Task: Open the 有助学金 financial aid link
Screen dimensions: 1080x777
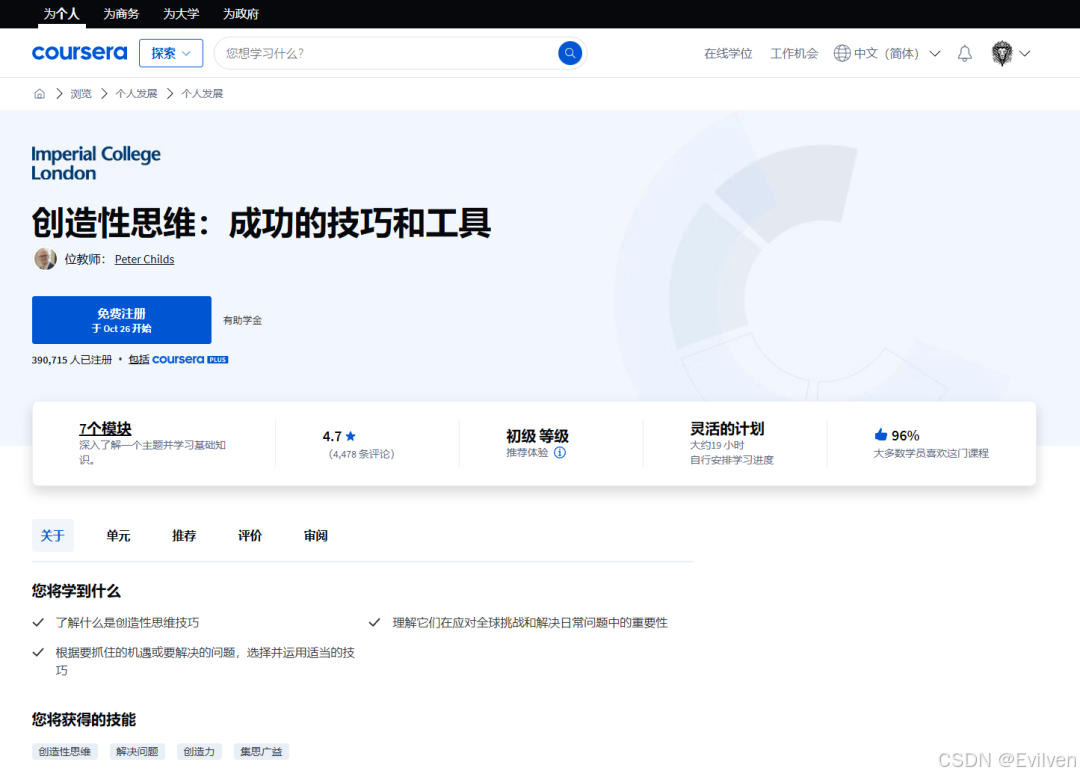Action: click(x=242, y=320)
